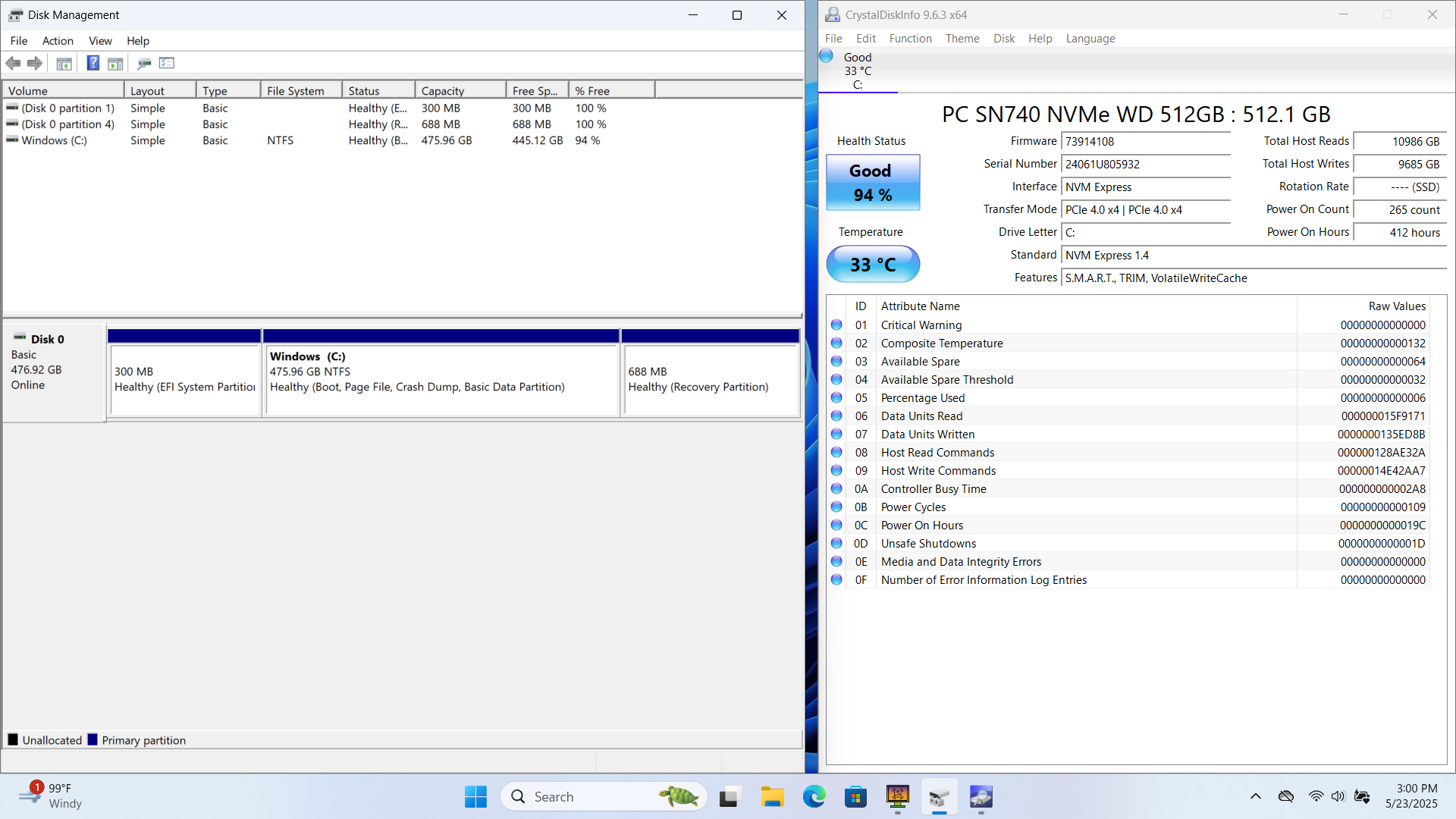The width and height of the screenshot is (1456, 819).
Task: Click the Firmware value field 73914108
Action: [x=1145, y=142]
